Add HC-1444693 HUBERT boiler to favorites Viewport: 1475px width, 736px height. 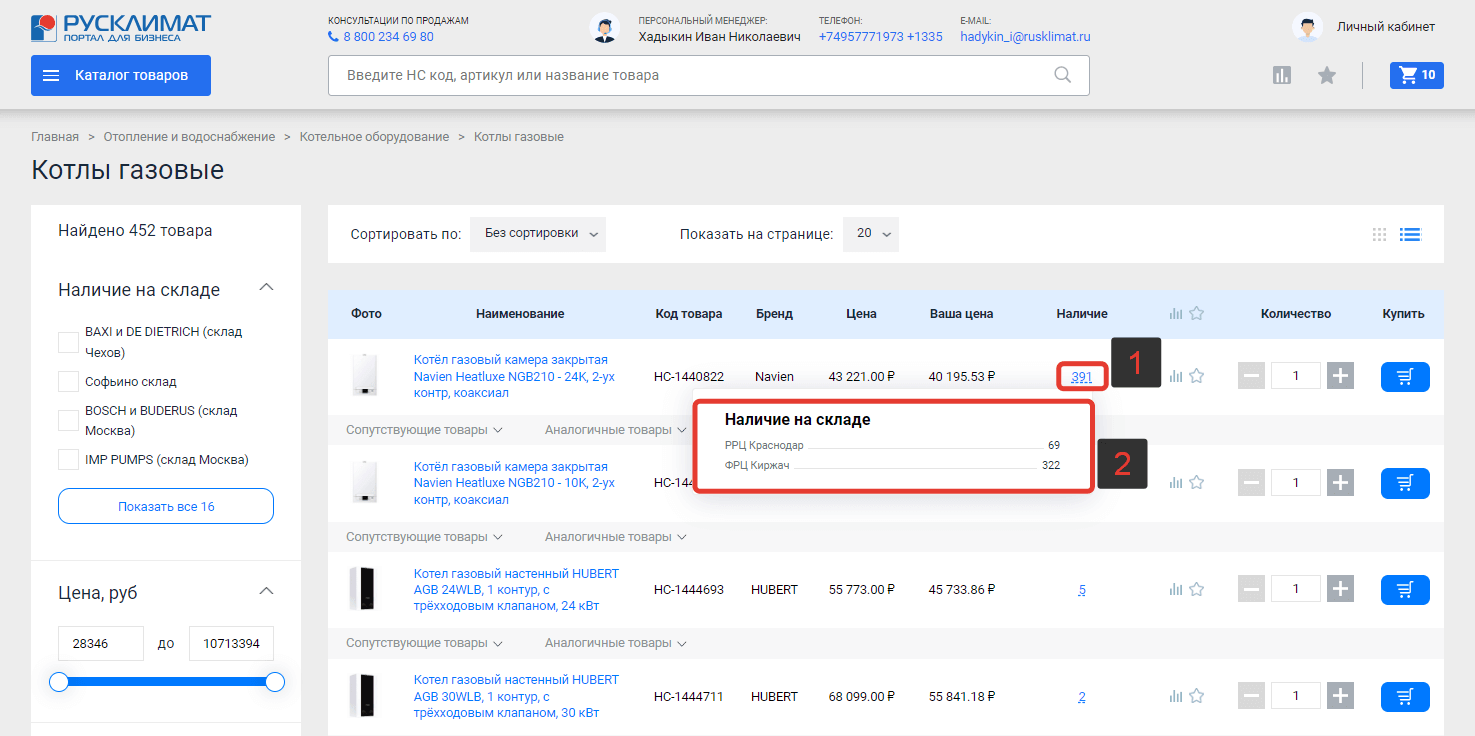tap(1197, 589)
